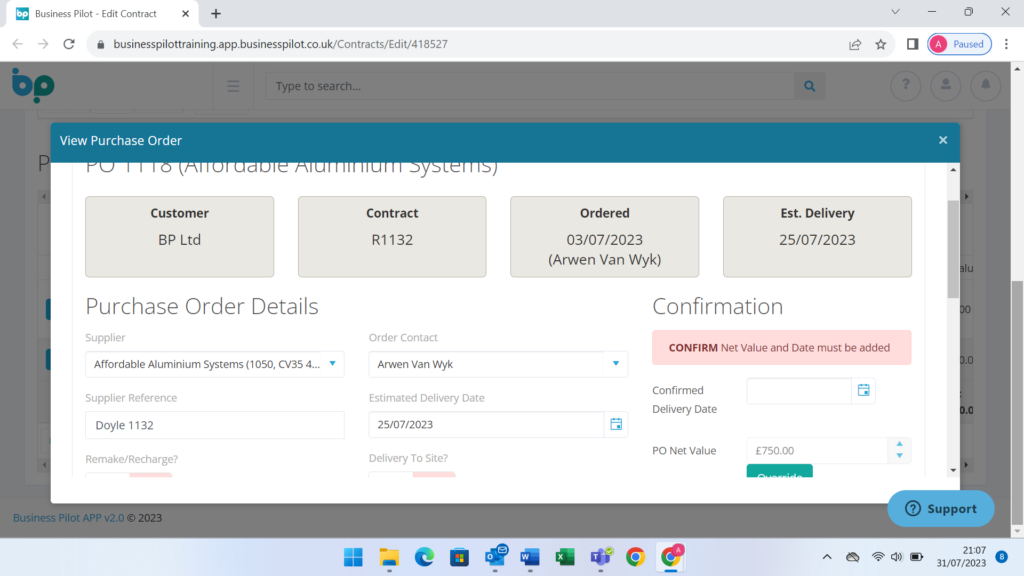Image resolution: width=1024 pixels, height=576 pixels.
Task: Increase PO Net Value with the up arrow
Action: [x=899, y=445]
